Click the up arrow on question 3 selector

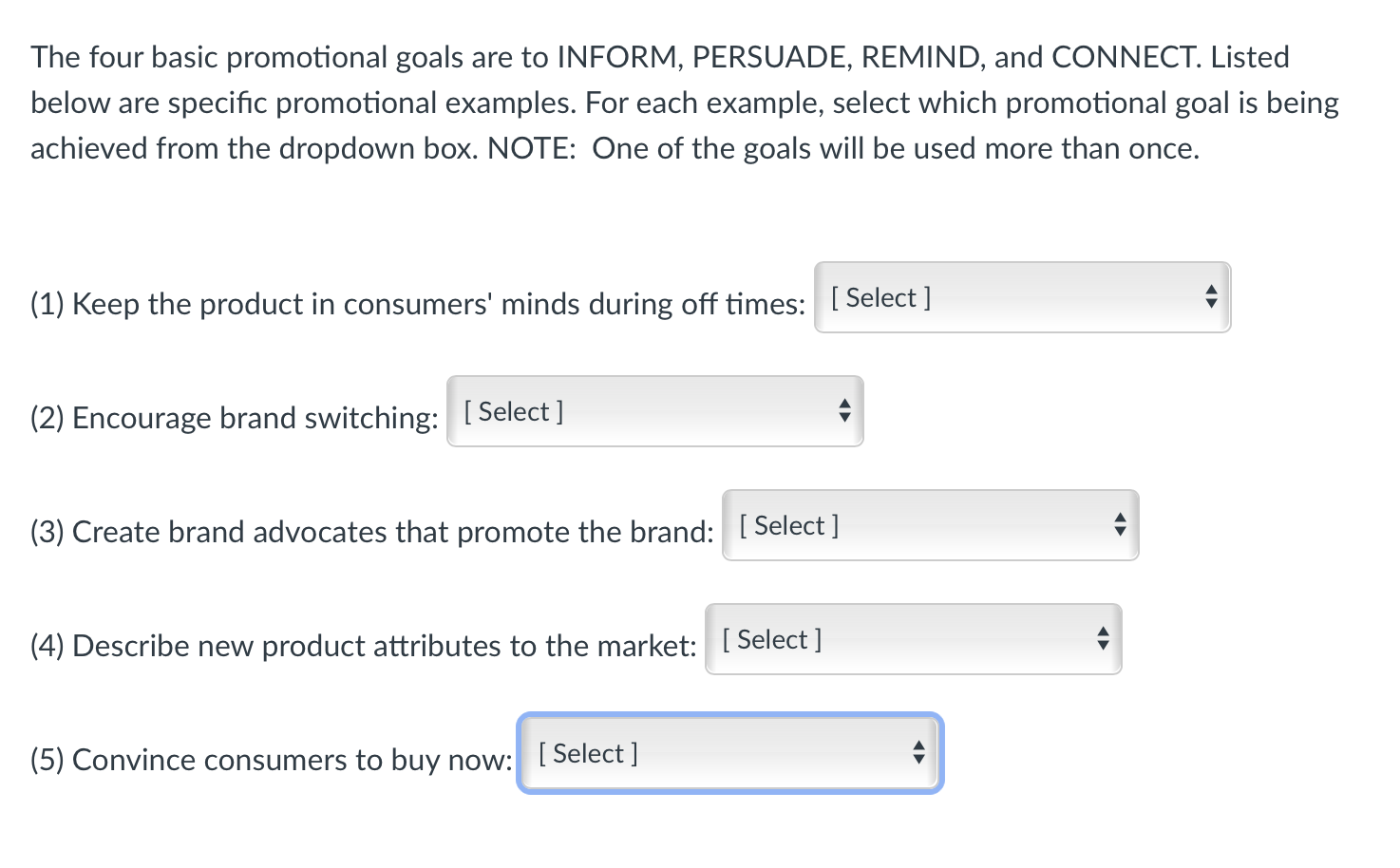pos(1119,519)
